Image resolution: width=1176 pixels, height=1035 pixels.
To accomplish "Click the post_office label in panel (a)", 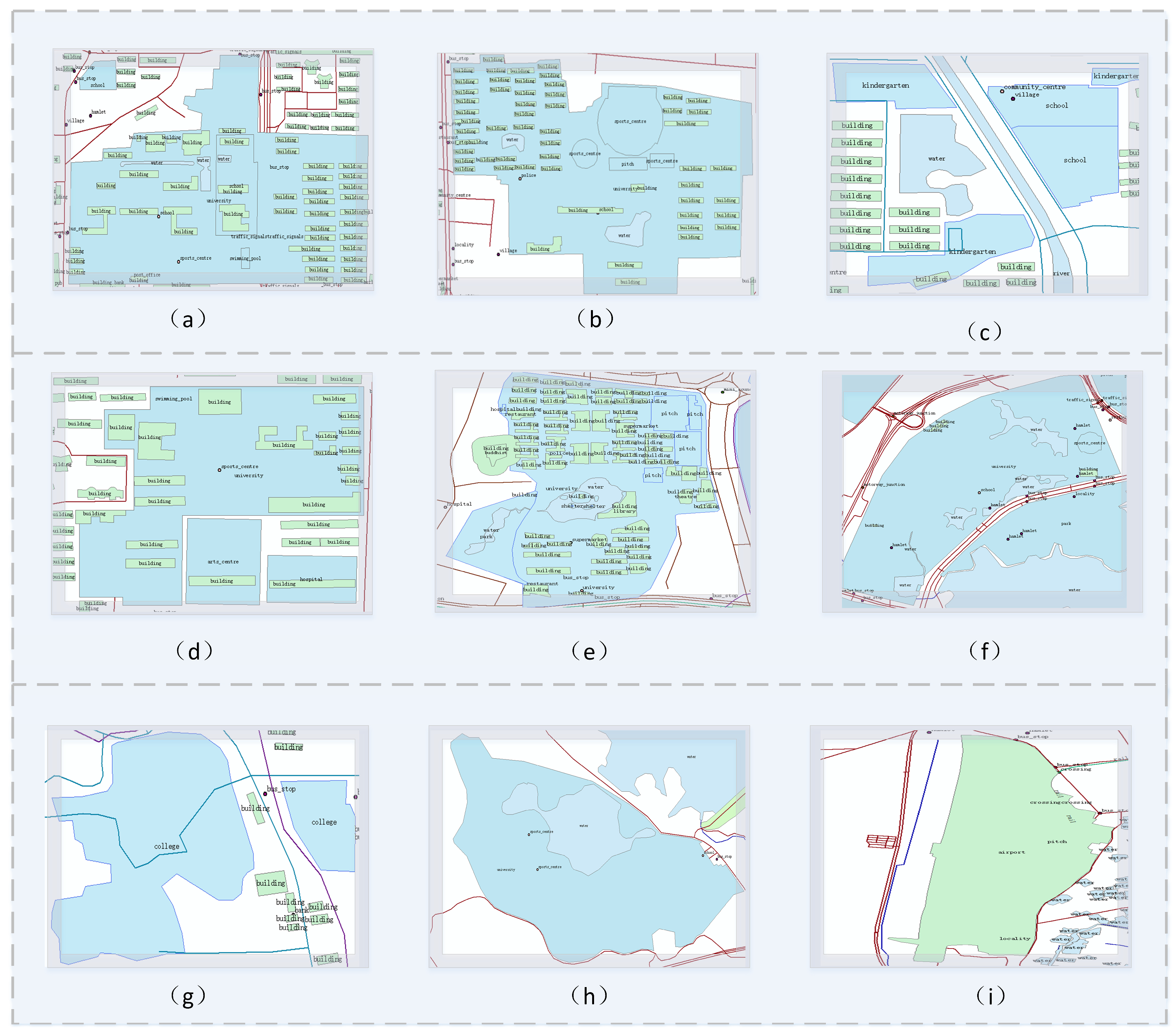I will [147, 275].
